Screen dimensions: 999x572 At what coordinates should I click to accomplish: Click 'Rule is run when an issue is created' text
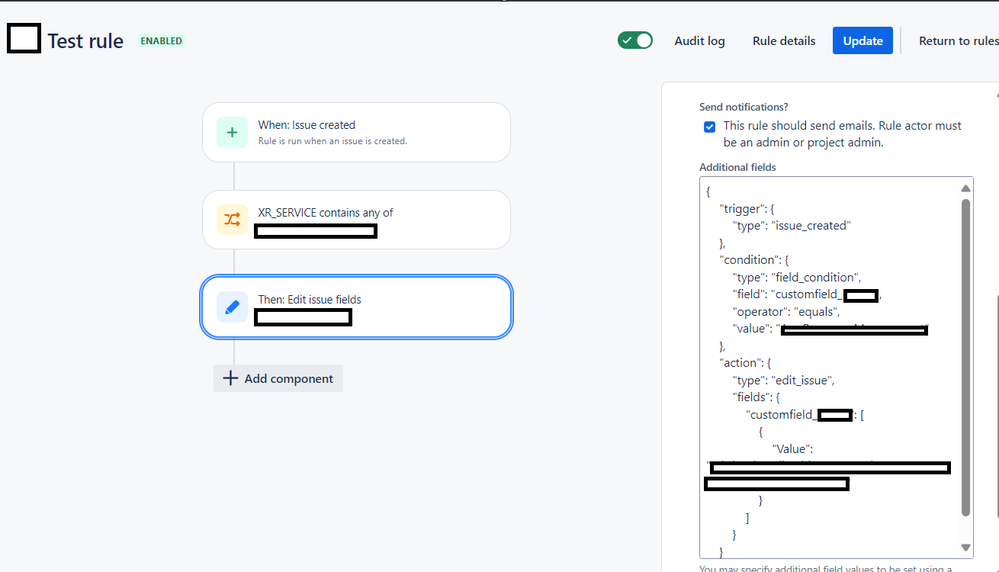[x=332, y=141]
